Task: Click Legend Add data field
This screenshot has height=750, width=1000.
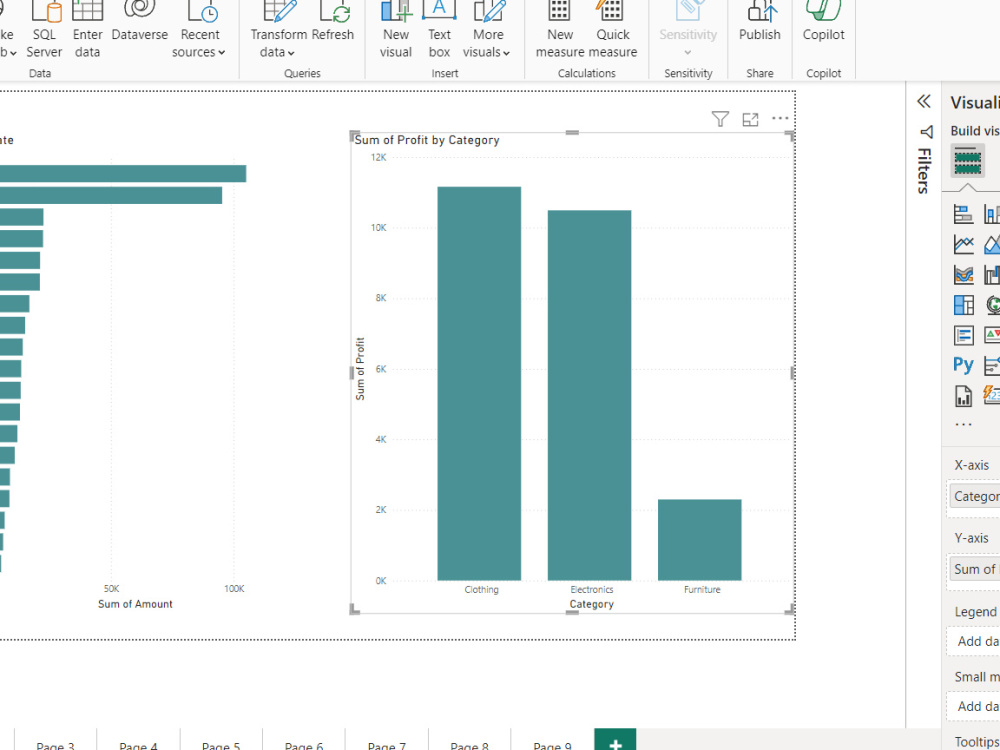Action: (x=974, y=642)
